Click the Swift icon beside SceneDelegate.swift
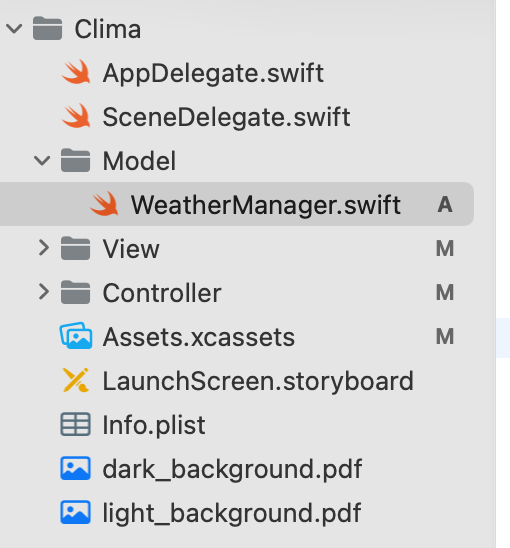Screen dimensions: 510x548 76,116
